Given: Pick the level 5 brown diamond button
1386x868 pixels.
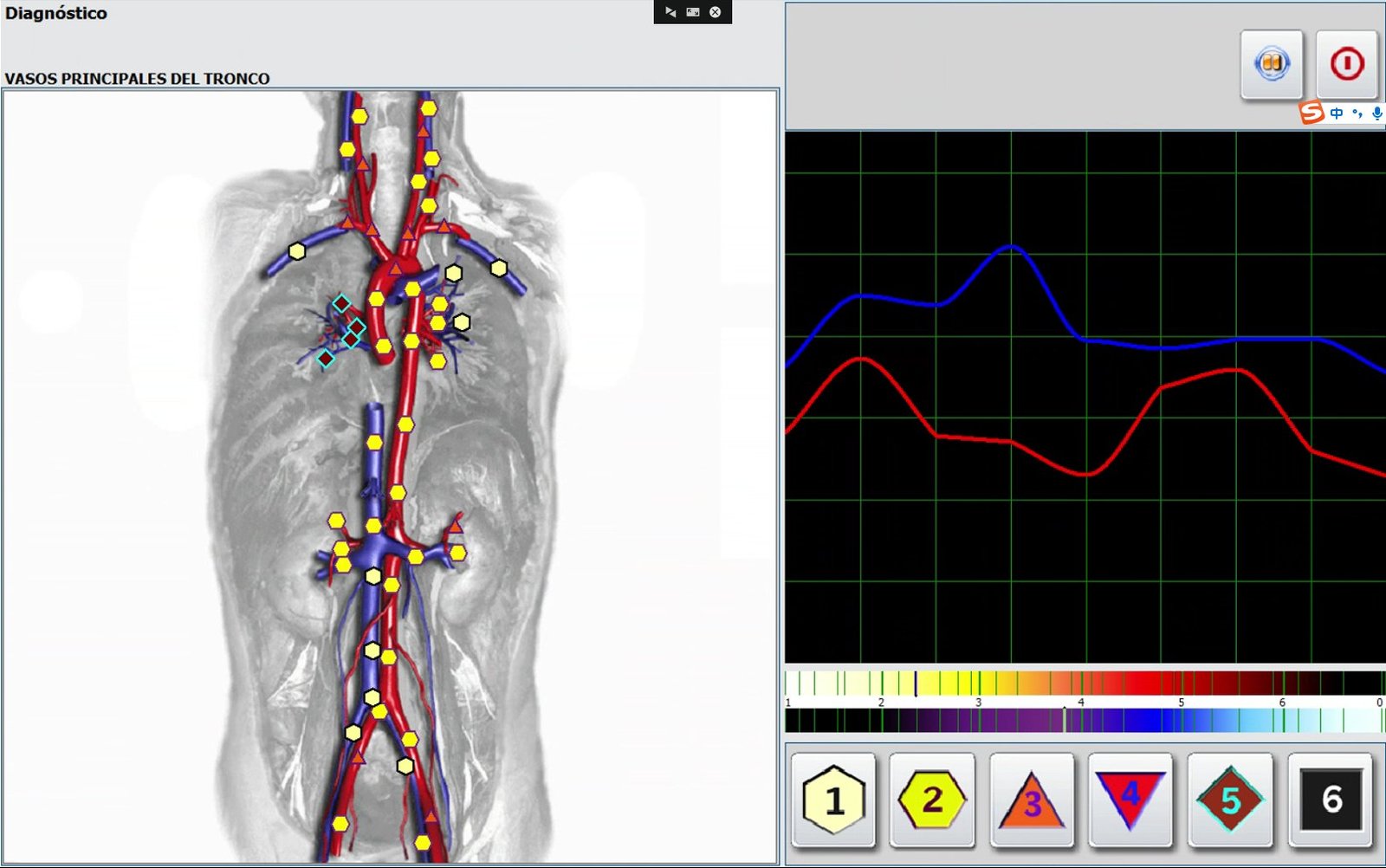Looking at the screenshot, I should (x=1230, y=800).
